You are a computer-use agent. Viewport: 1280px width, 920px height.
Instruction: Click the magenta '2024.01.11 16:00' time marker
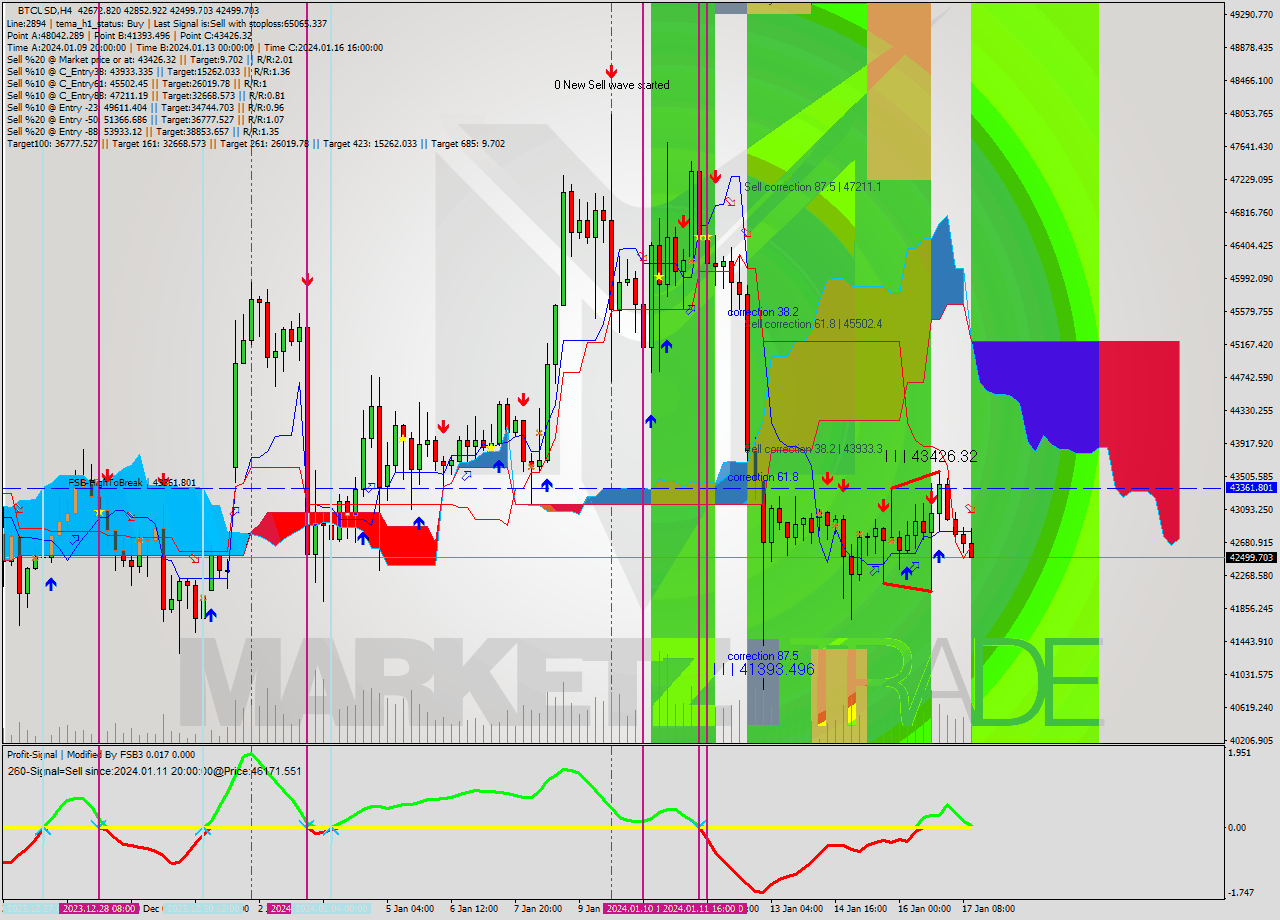click(x=704, y=908)
